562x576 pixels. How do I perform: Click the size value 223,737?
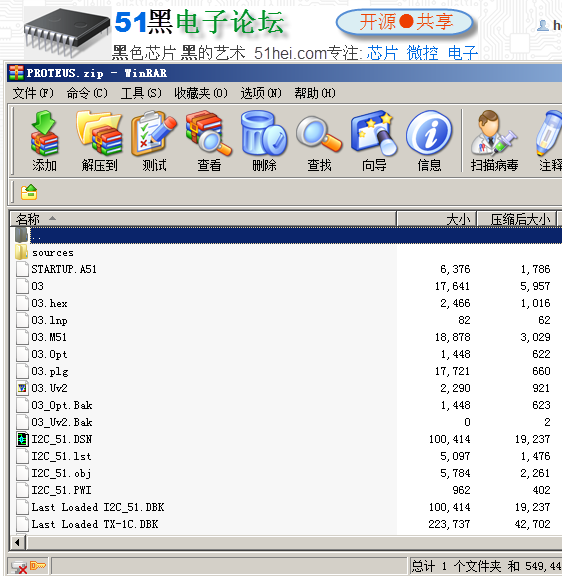coord(449,524)
